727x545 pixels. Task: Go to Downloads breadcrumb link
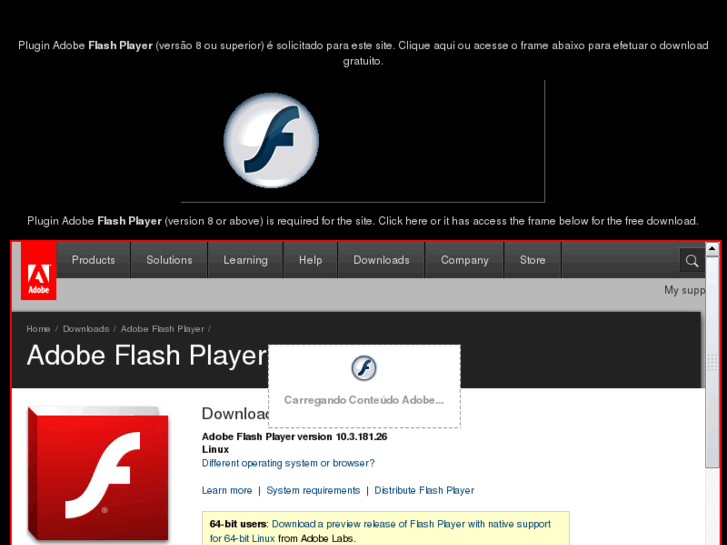[x=86, y=329]
